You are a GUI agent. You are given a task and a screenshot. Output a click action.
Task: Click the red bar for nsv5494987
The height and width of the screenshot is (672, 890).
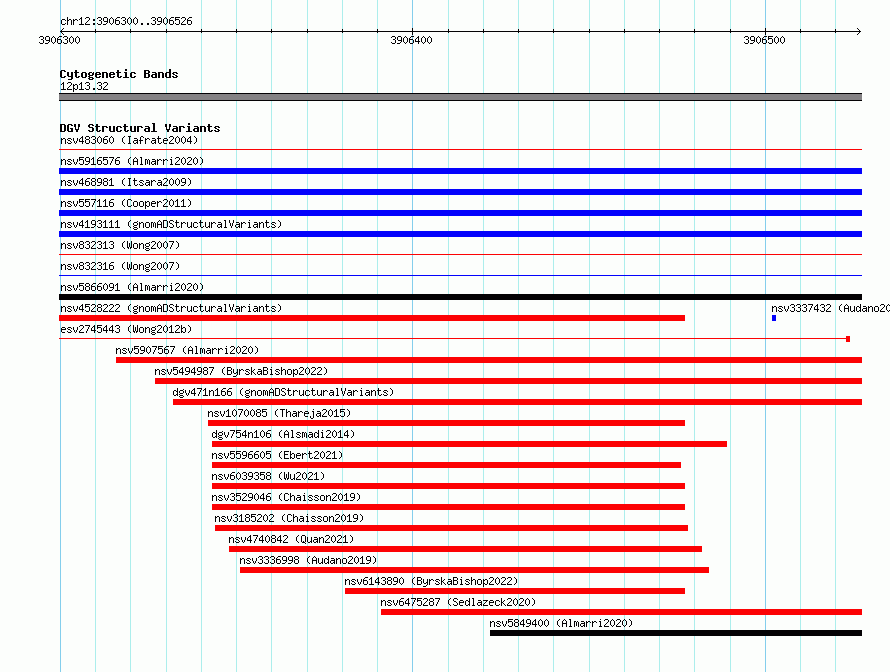(509, 381)
